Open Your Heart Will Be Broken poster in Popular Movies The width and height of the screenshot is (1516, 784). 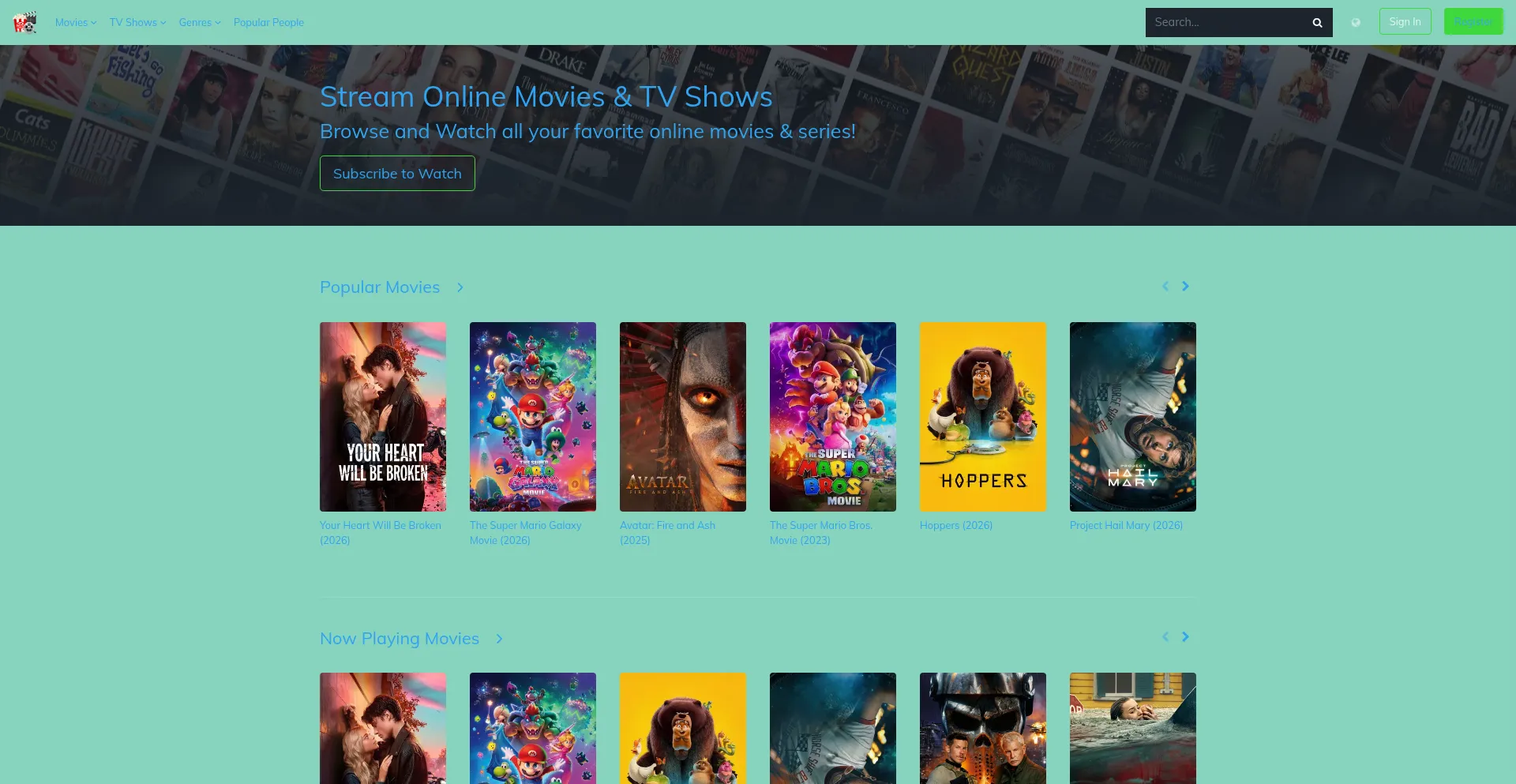[x=383, y=417]
